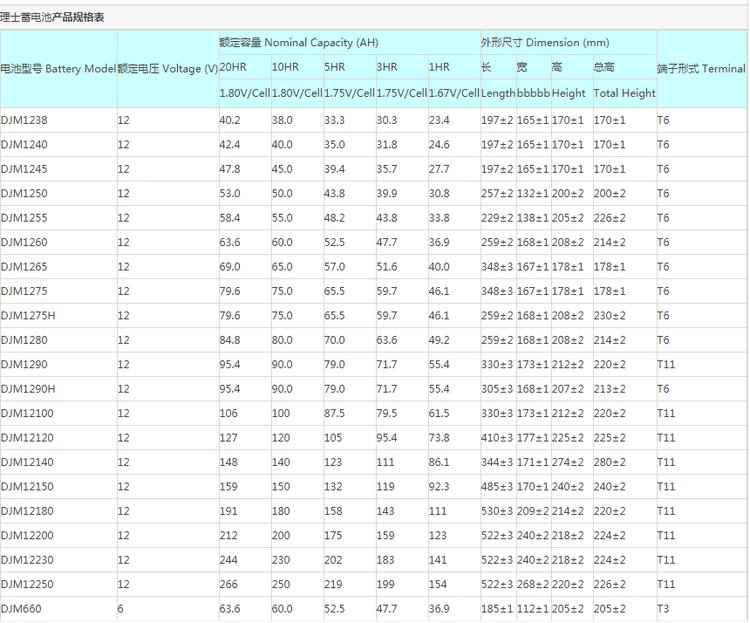Click the DJM1250 battery model cell

tap(24, 193)
